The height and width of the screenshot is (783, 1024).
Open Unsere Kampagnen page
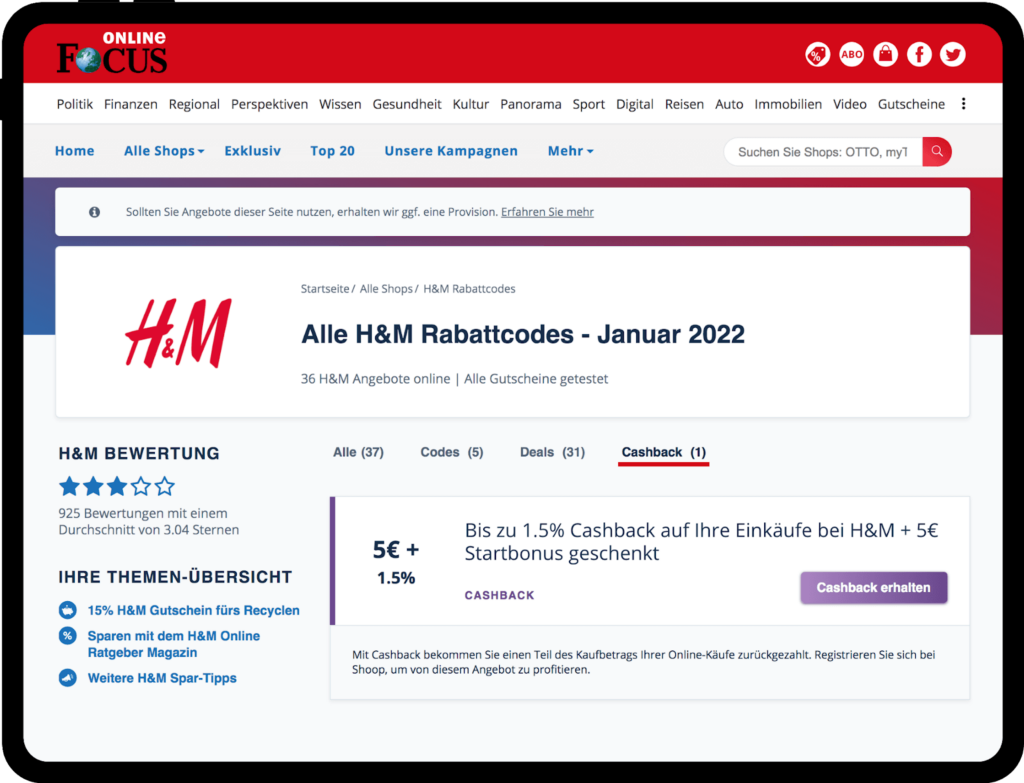451,151
